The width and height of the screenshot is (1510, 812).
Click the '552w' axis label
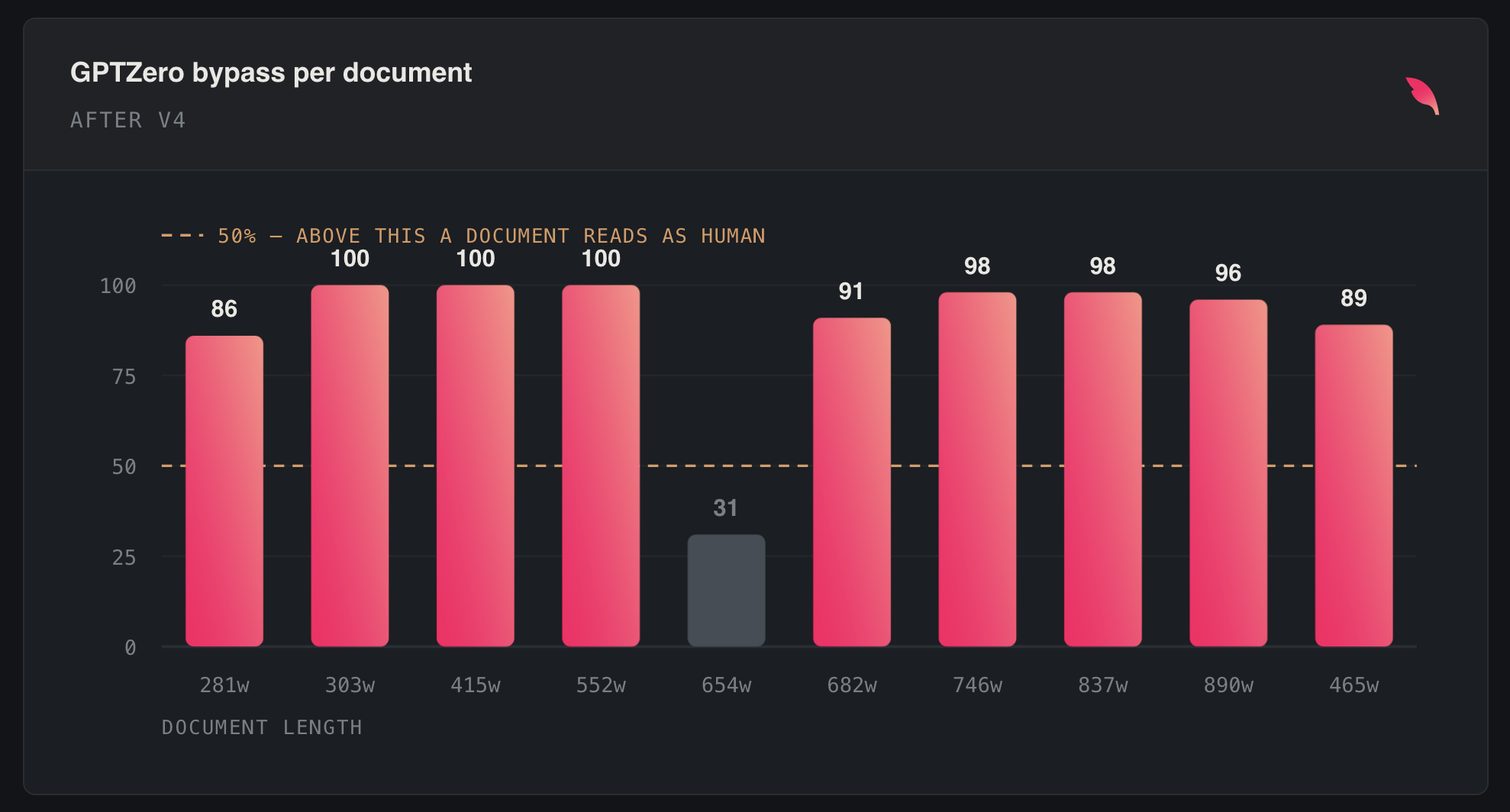pyautogui.click(x=601, y=685)
